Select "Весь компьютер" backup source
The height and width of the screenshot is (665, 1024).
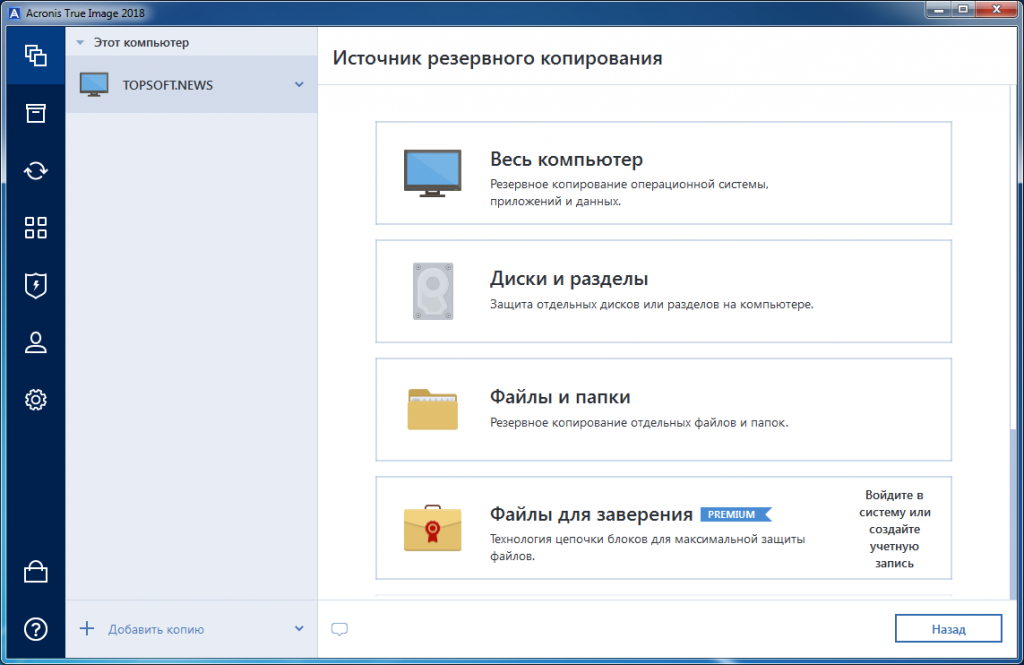(x=663, y=173)
